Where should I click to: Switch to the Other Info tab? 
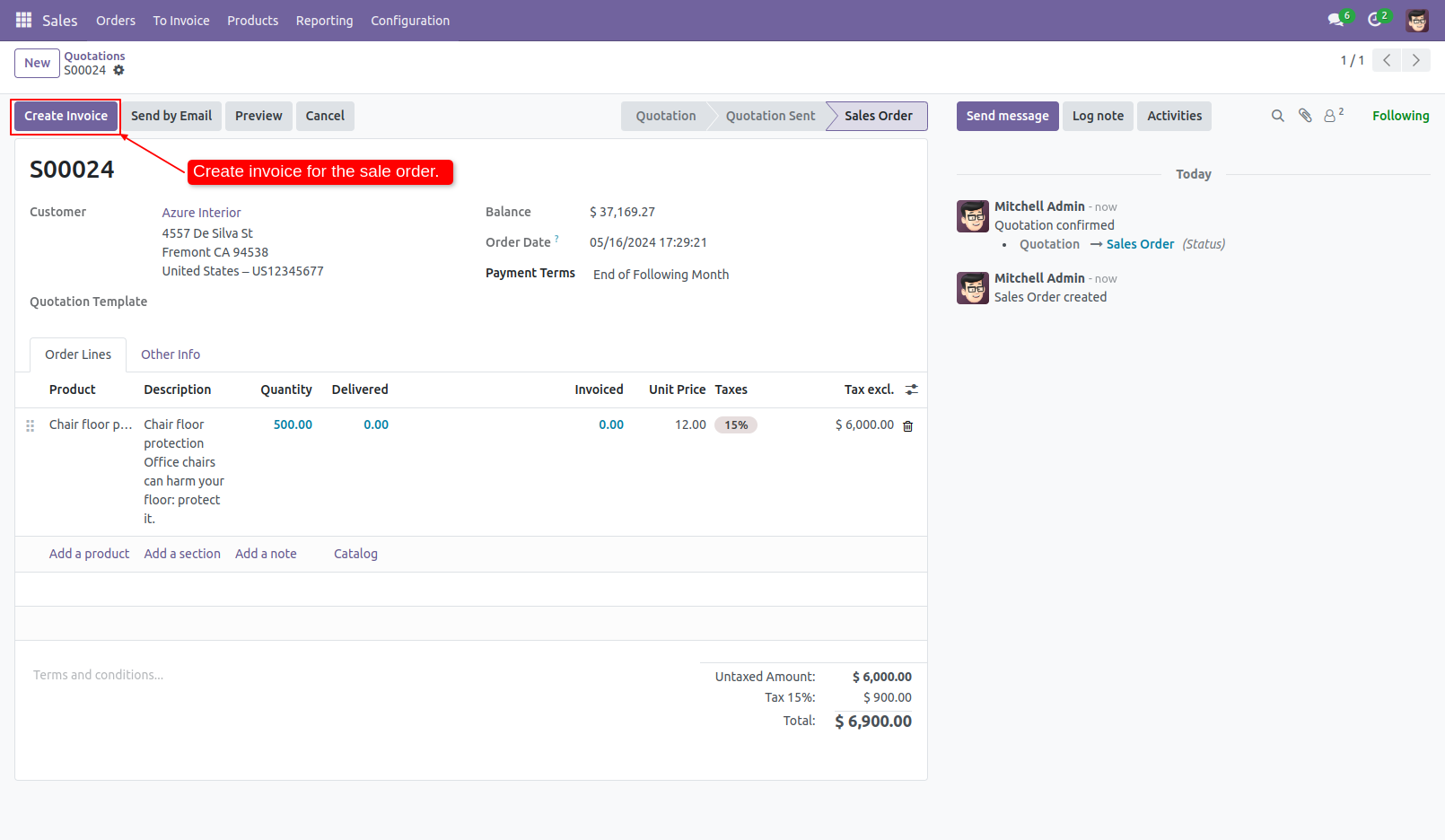click(171, 354)
